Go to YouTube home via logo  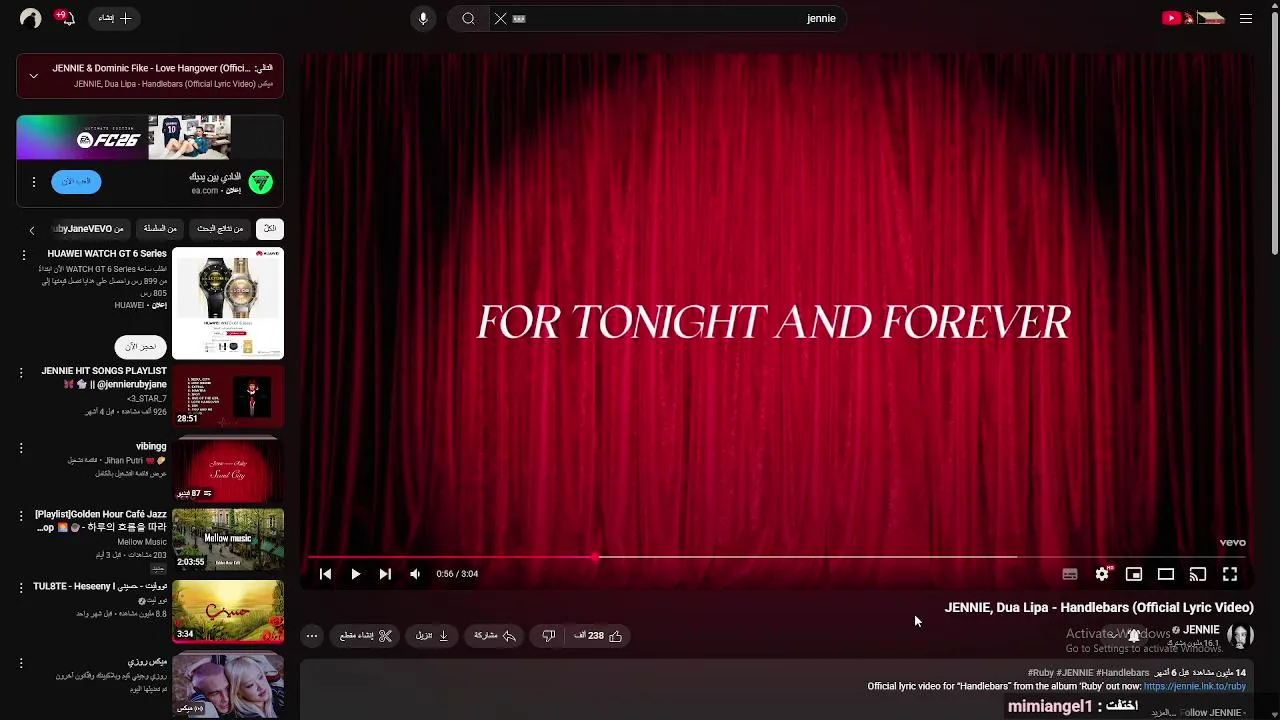1193,18
